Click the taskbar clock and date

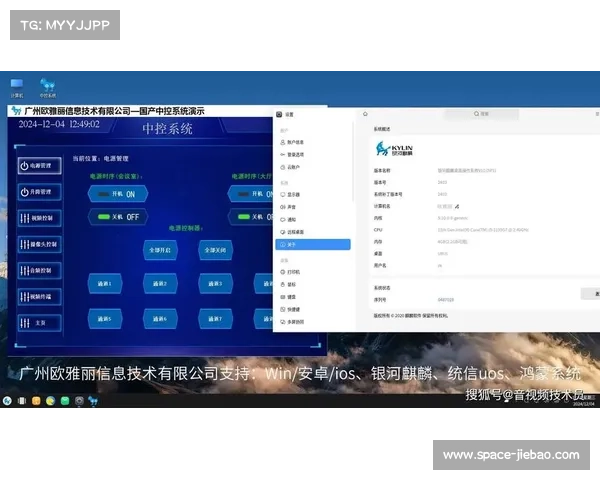pyautogui.click(x=584, y=401)
